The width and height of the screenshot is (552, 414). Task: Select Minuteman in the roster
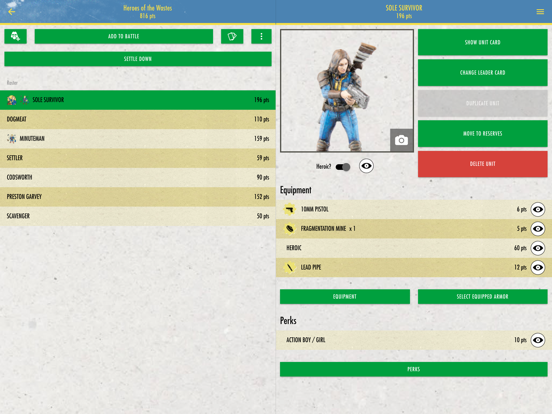pyautogui.click(x=138, y=139)
